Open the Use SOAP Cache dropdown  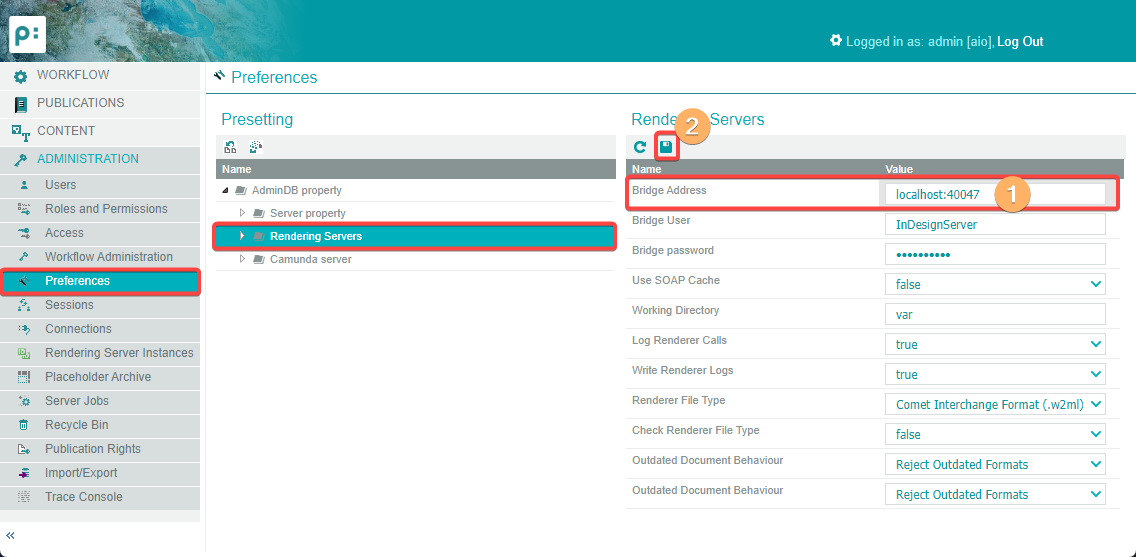(994, 285)
